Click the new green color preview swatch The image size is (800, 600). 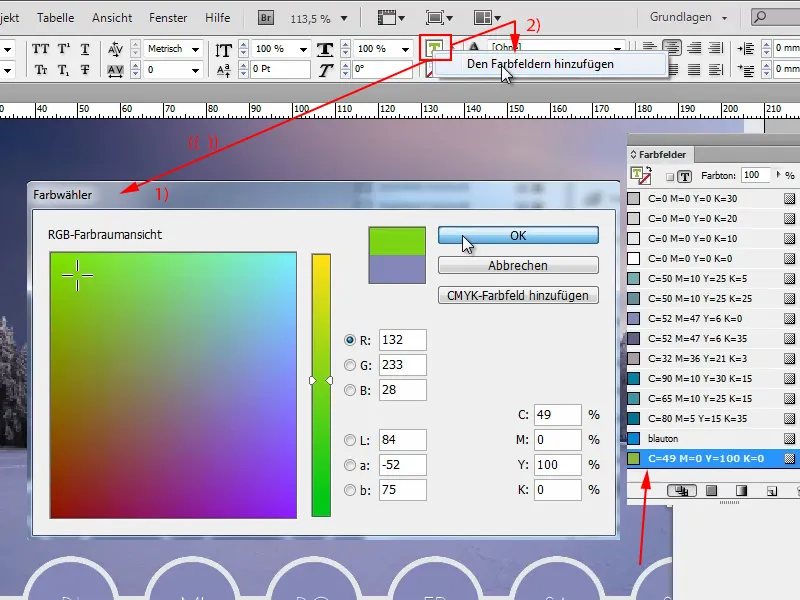point(397,241)
